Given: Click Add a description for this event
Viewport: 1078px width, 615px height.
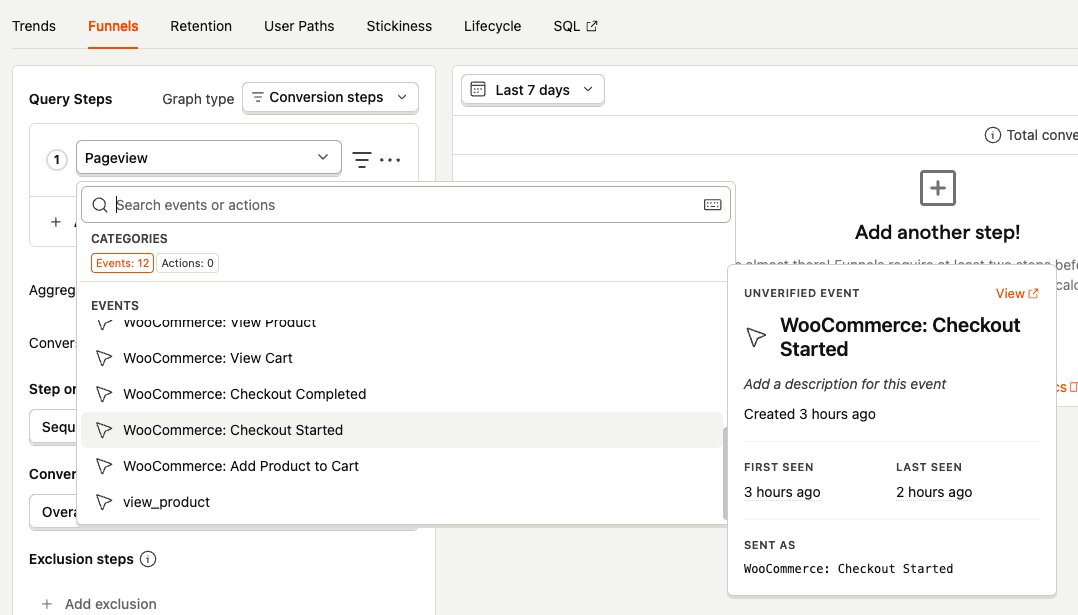Looking at the screenshot, I should click(x=845, y=384).
